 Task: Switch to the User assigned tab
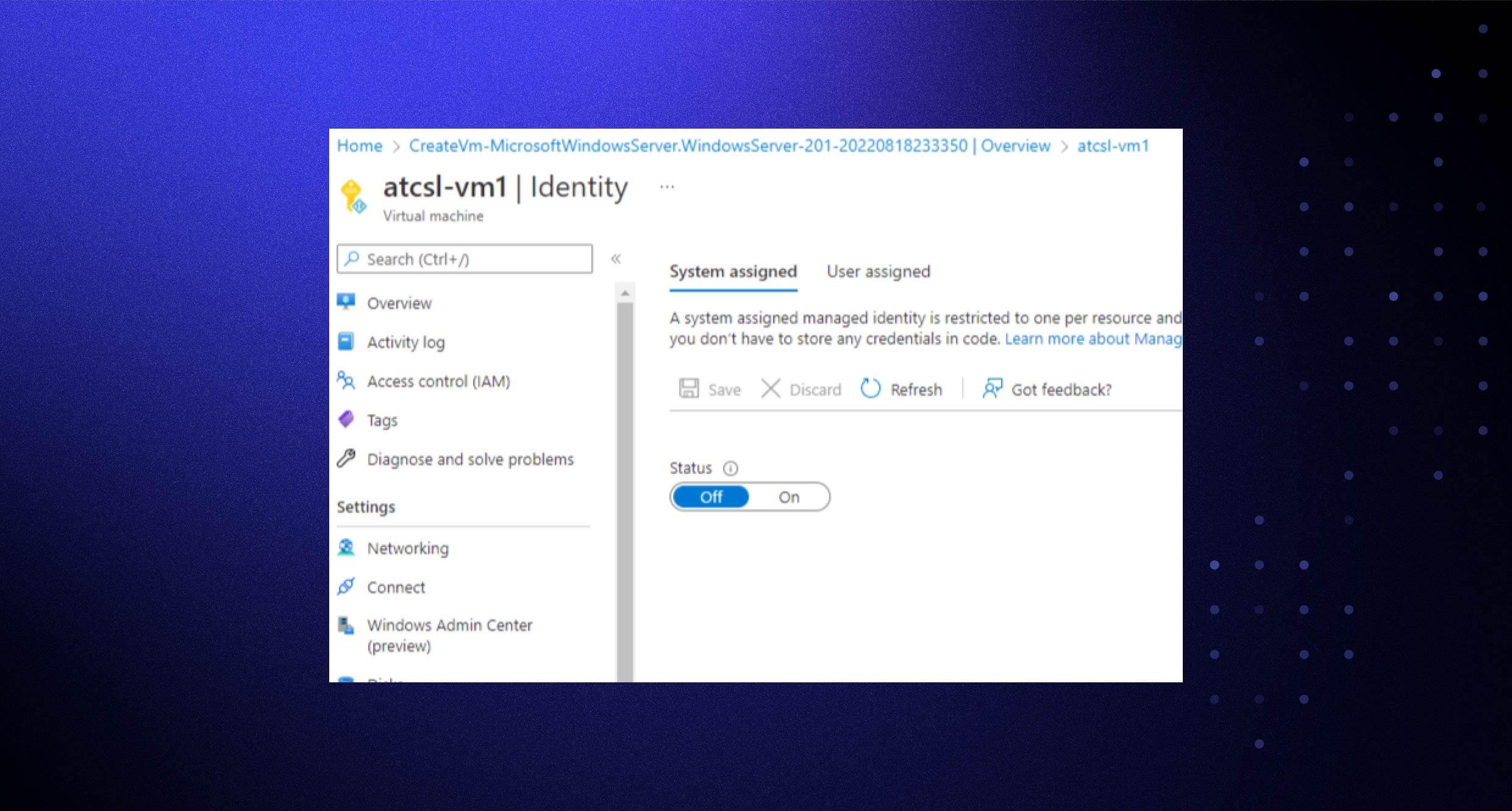[878, 271]
